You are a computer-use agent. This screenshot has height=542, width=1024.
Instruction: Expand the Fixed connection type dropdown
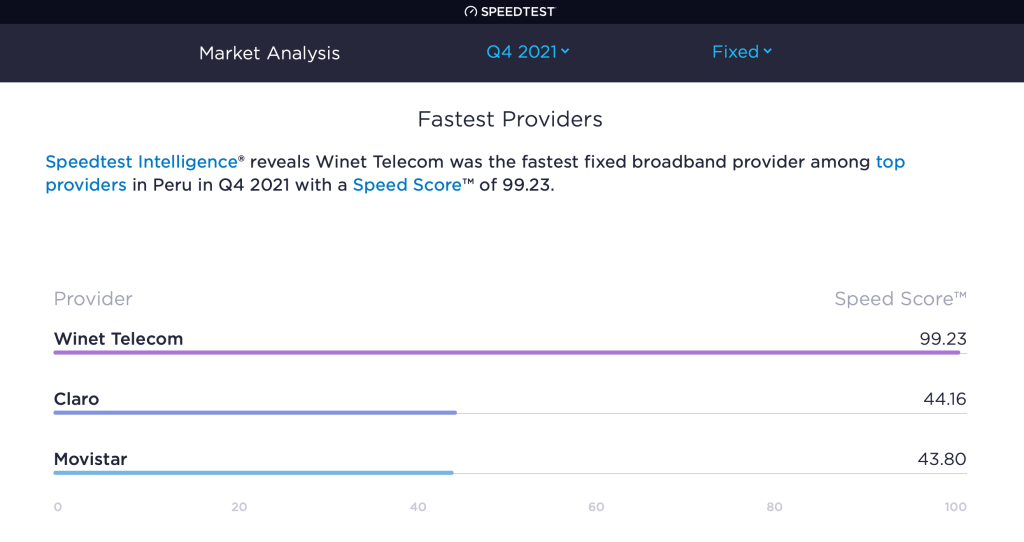pyautogui.click(x=741, y=52)
